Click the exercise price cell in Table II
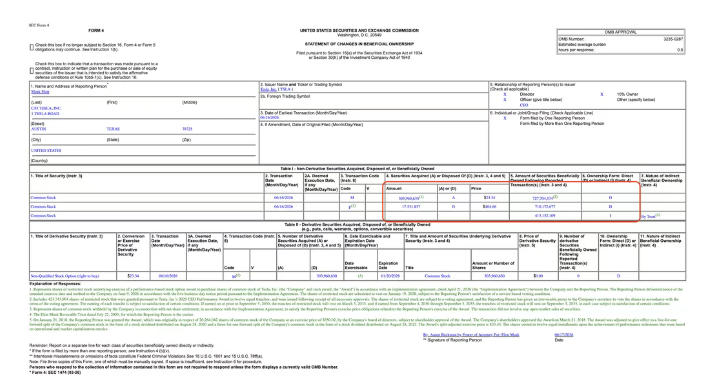 (x=133, y=276)
